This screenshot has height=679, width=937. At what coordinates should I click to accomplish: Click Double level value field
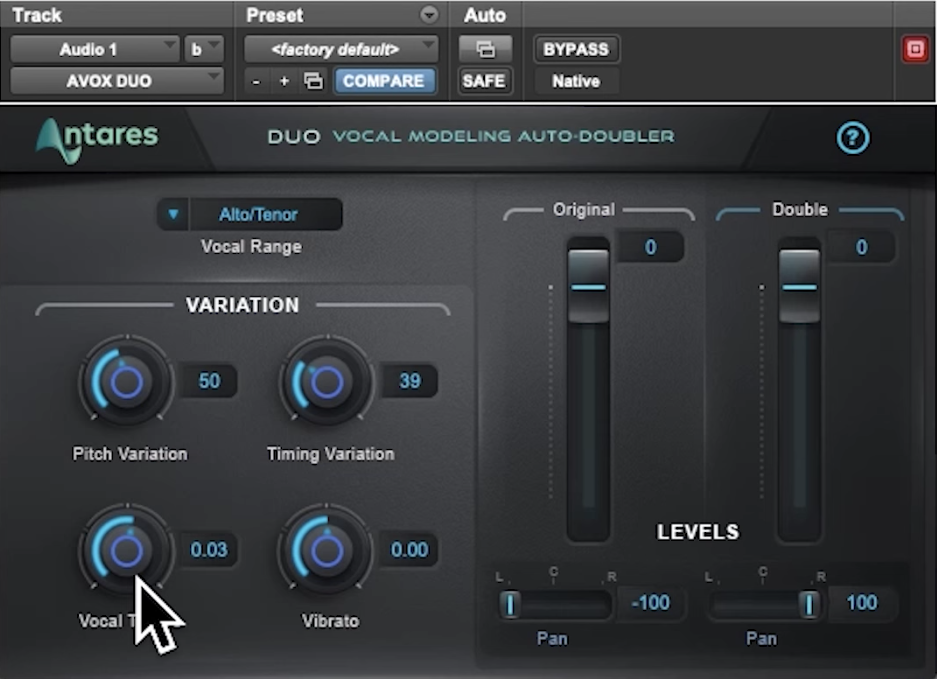point(861,247)
